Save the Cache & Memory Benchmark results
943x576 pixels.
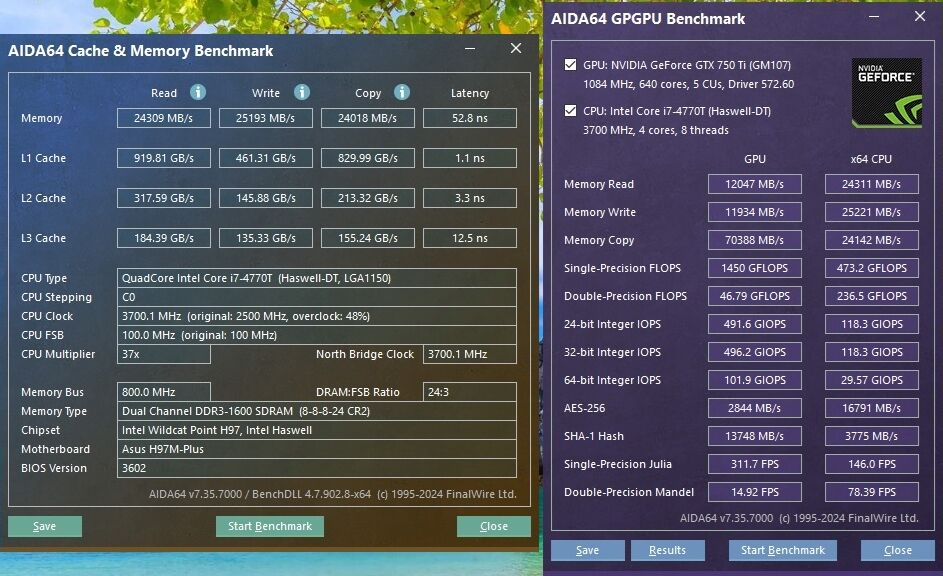click(x=45, y=526)
